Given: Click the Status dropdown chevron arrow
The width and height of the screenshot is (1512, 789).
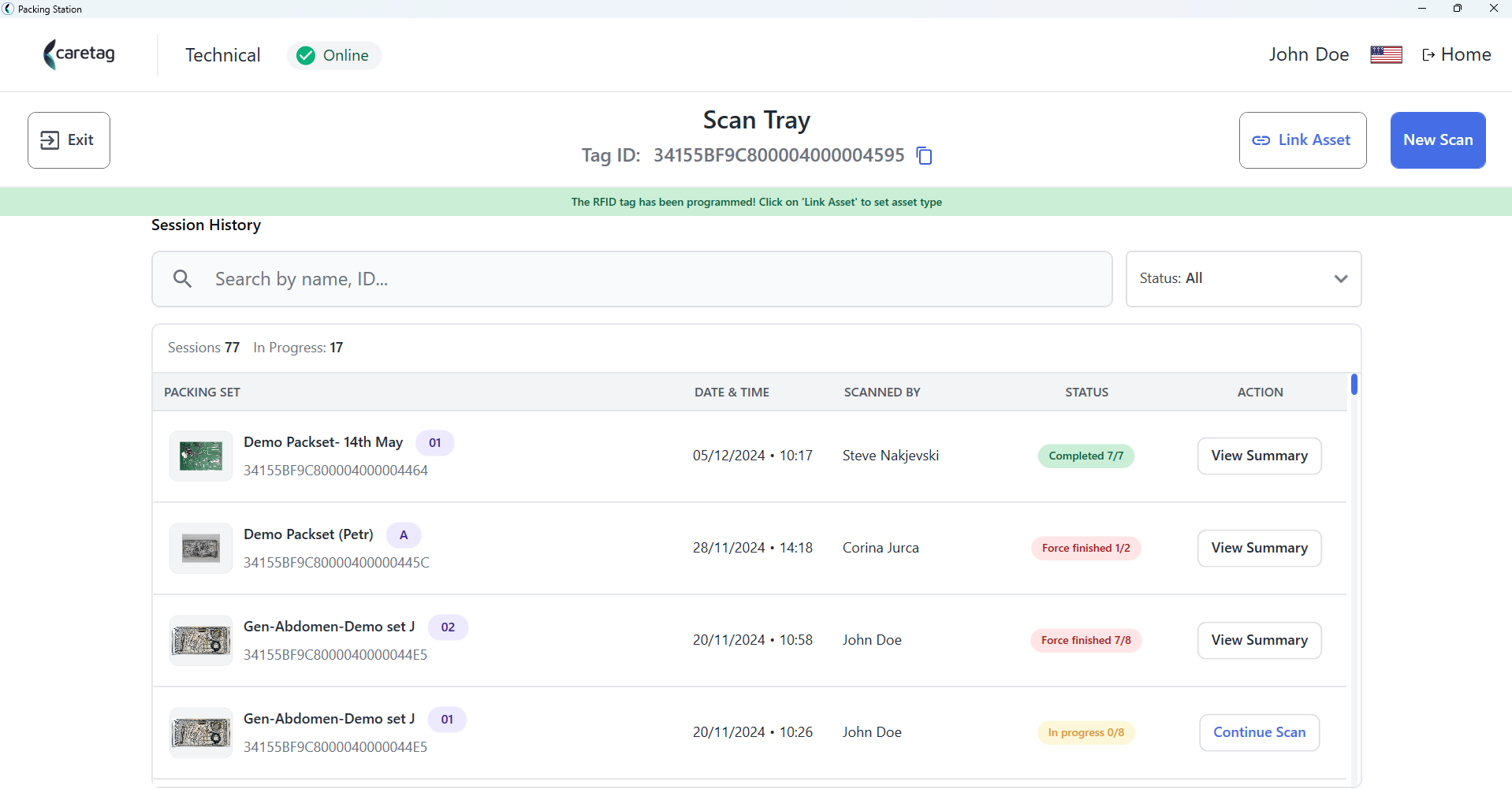Looking at the screenshot, I should point(1341,279).
